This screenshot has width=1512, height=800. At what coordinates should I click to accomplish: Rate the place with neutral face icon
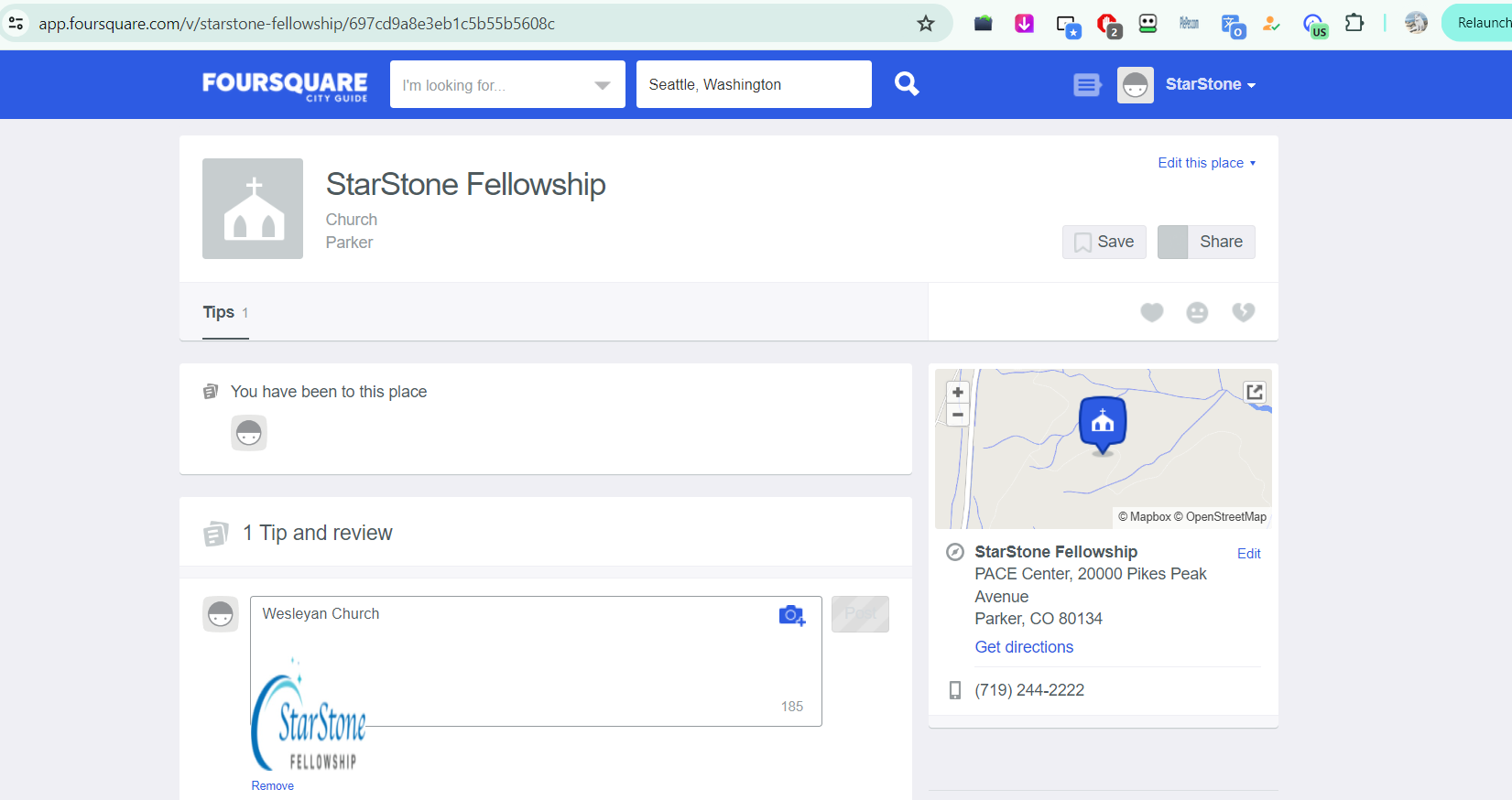(x=1197, y=312)
